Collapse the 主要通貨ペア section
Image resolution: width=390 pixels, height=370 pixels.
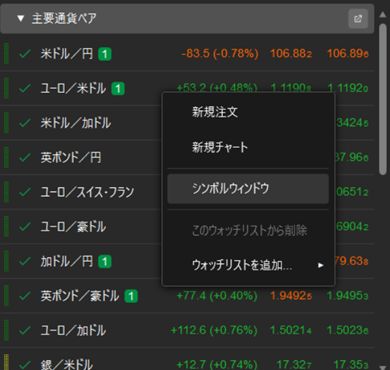[21, 19]
